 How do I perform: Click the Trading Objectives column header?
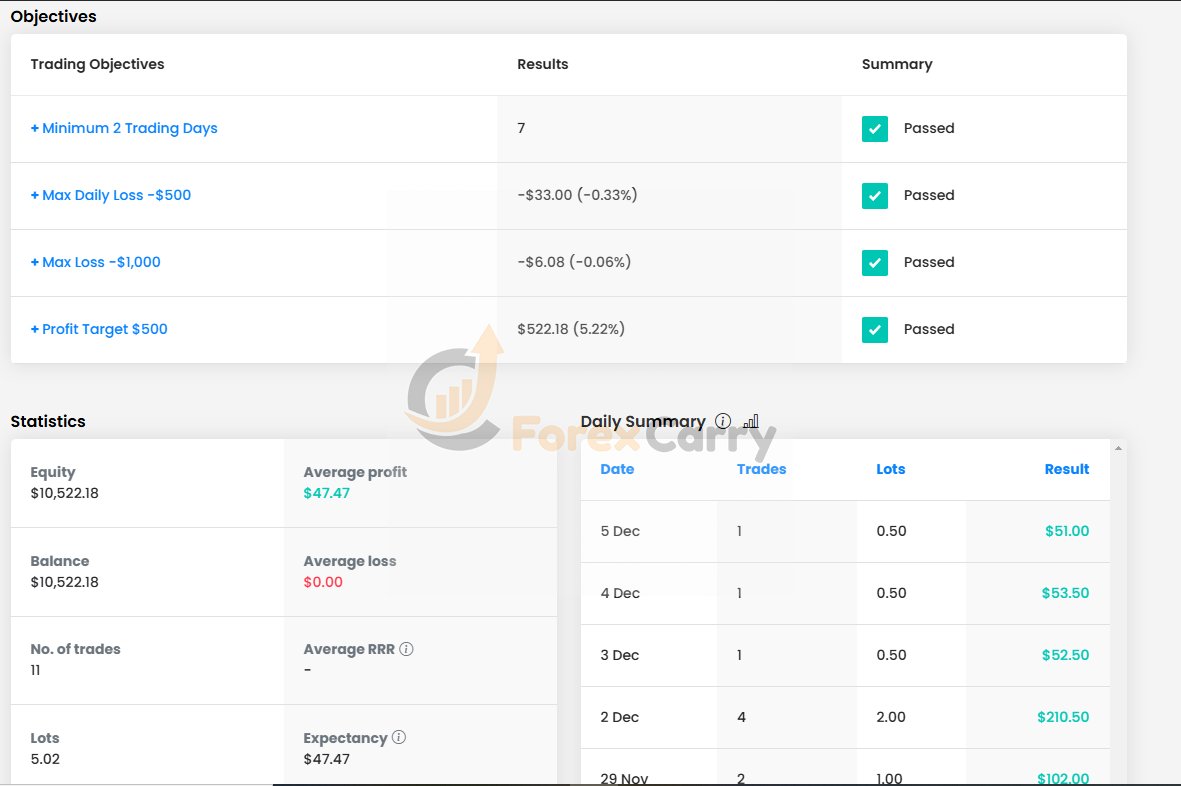point(97,64)
